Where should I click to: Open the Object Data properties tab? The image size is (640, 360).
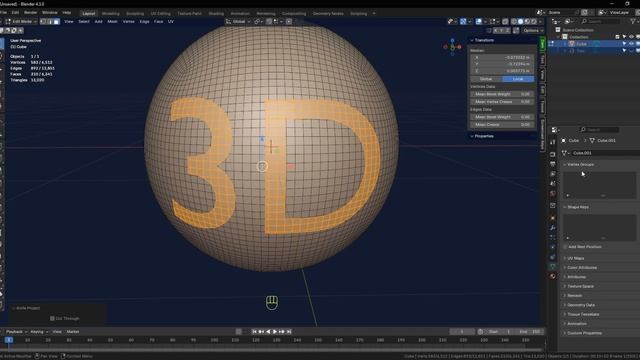tap(553, 266)
